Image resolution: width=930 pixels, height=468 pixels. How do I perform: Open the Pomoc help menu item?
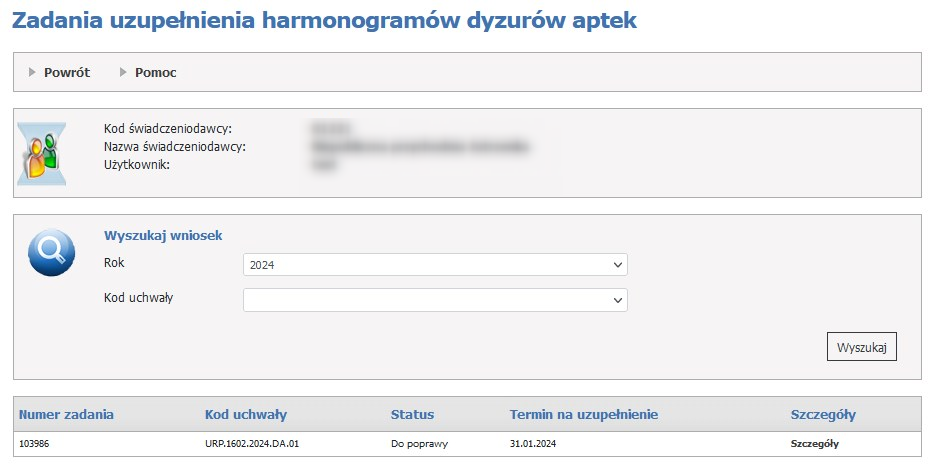[155, 72]
